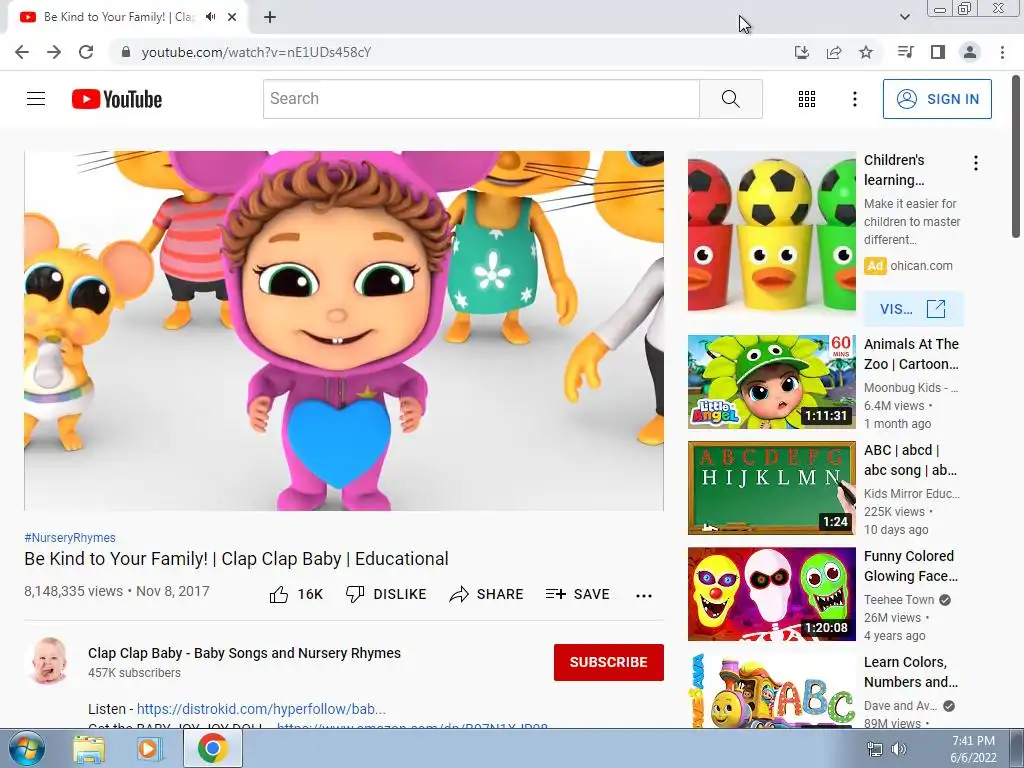Open Chrome profile avatar icon
Image resolution: width=1024 pixels, height=768 pixels.
[x=970, y=52]
